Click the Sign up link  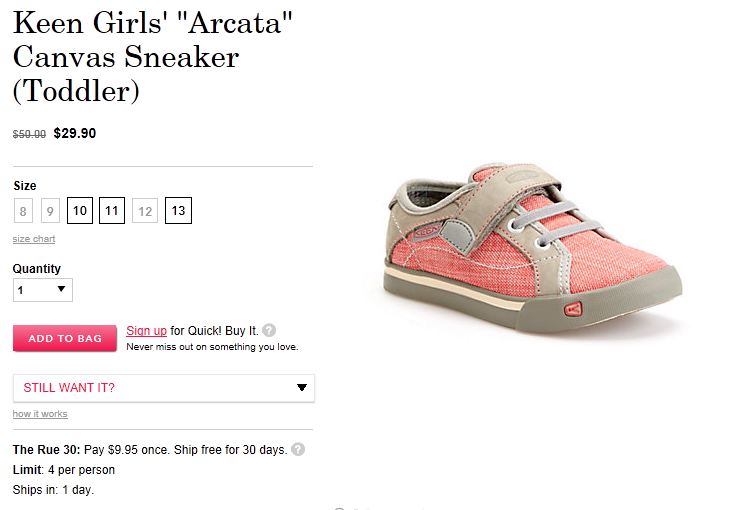146,330
